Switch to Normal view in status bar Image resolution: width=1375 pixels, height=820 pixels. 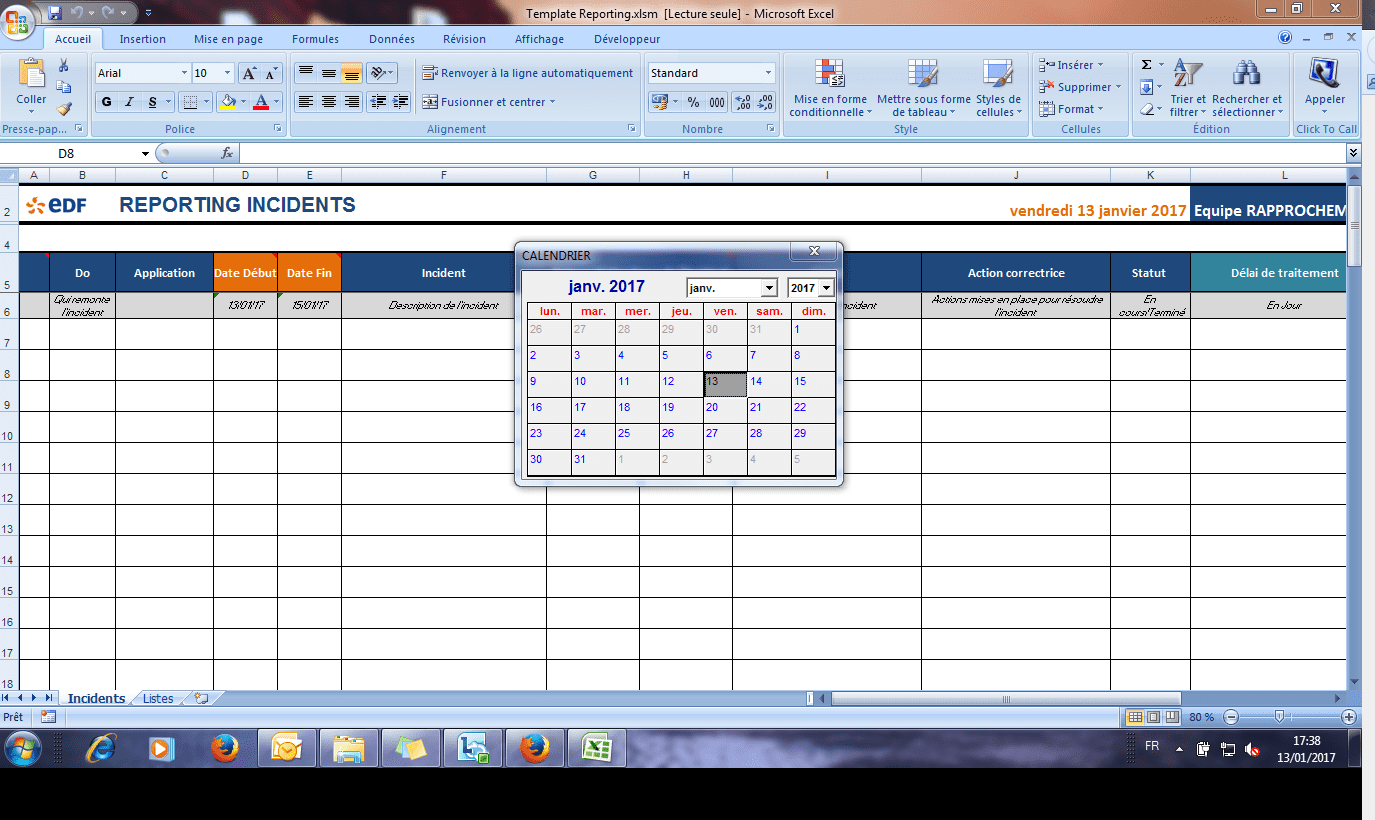point(1135,717)
